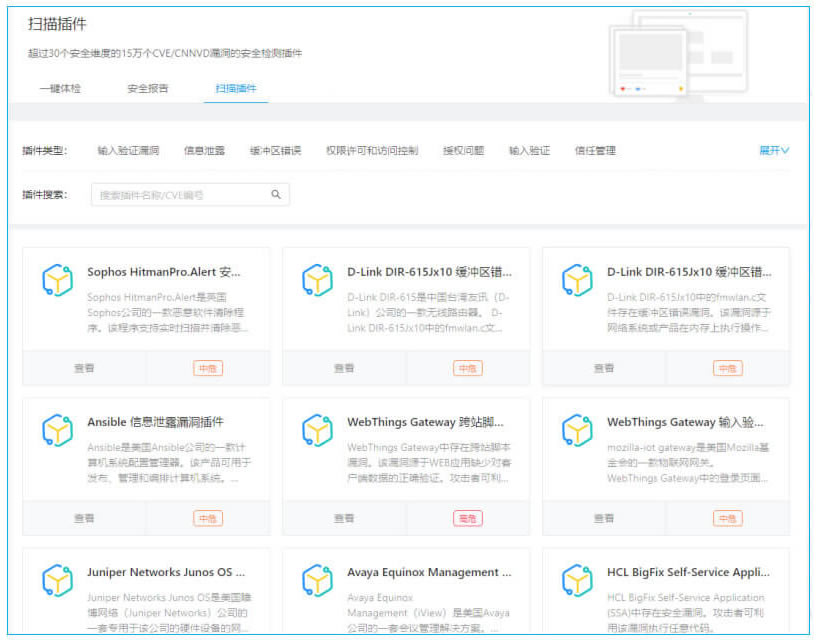Click the mozilla-iot gateway description text
Viewport: 816px width, 640px height.
687,462
